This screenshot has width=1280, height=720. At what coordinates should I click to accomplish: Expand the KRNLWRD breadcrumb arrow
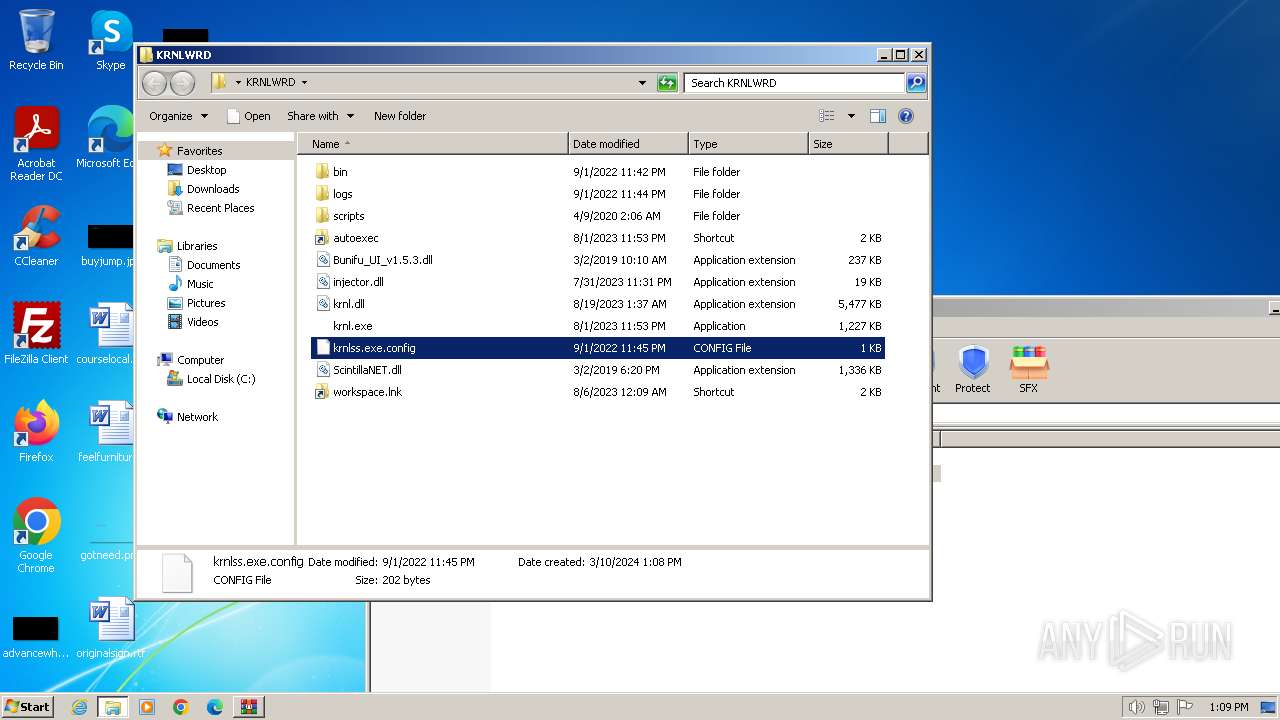point(304,83)
